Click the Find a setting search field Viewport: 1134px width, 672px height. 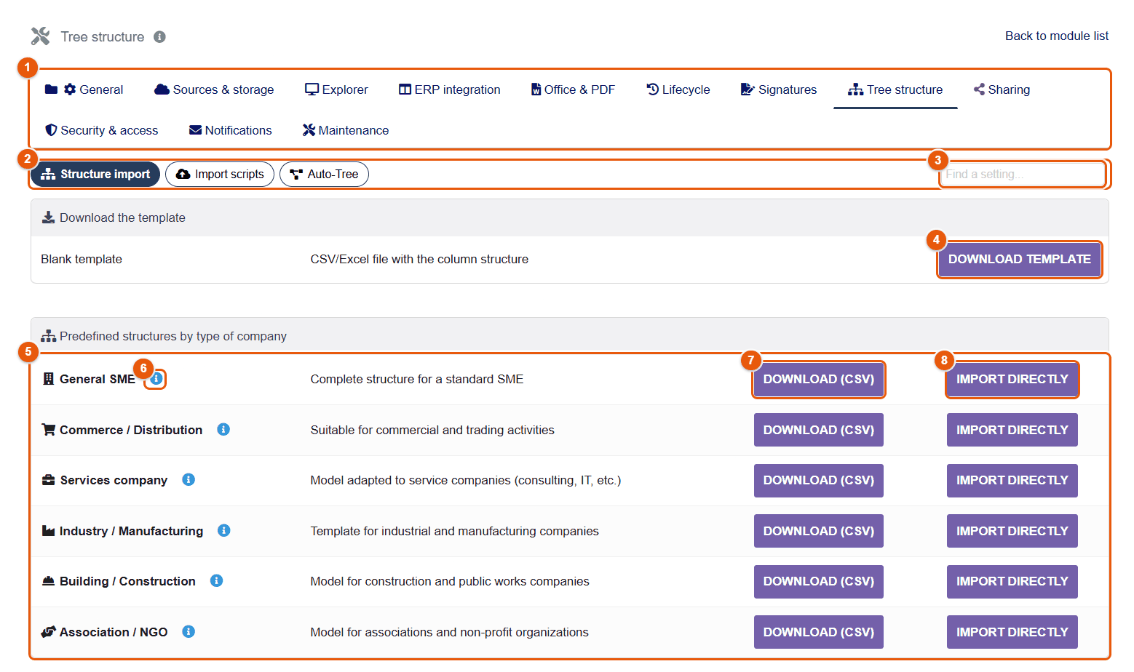1023,174
